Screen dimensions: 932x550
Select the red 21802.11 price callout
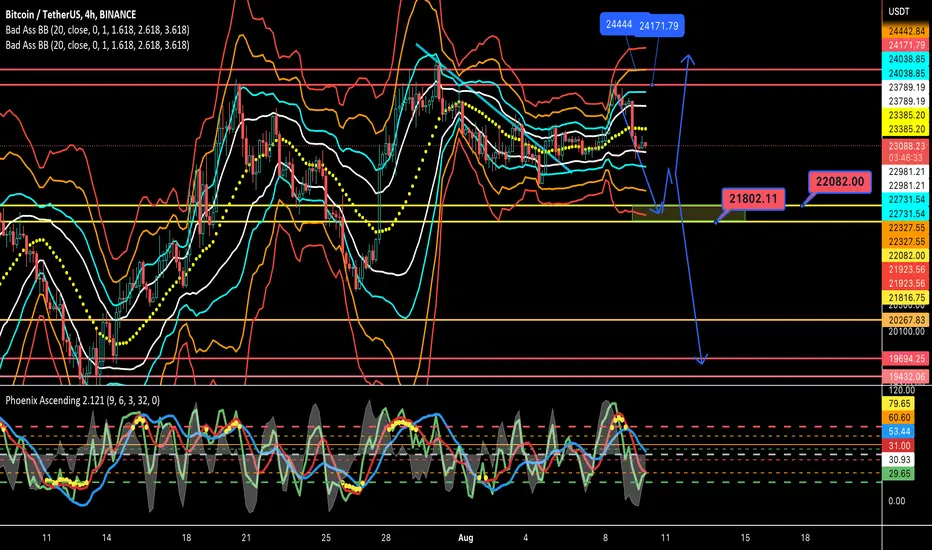coord(753,199)
